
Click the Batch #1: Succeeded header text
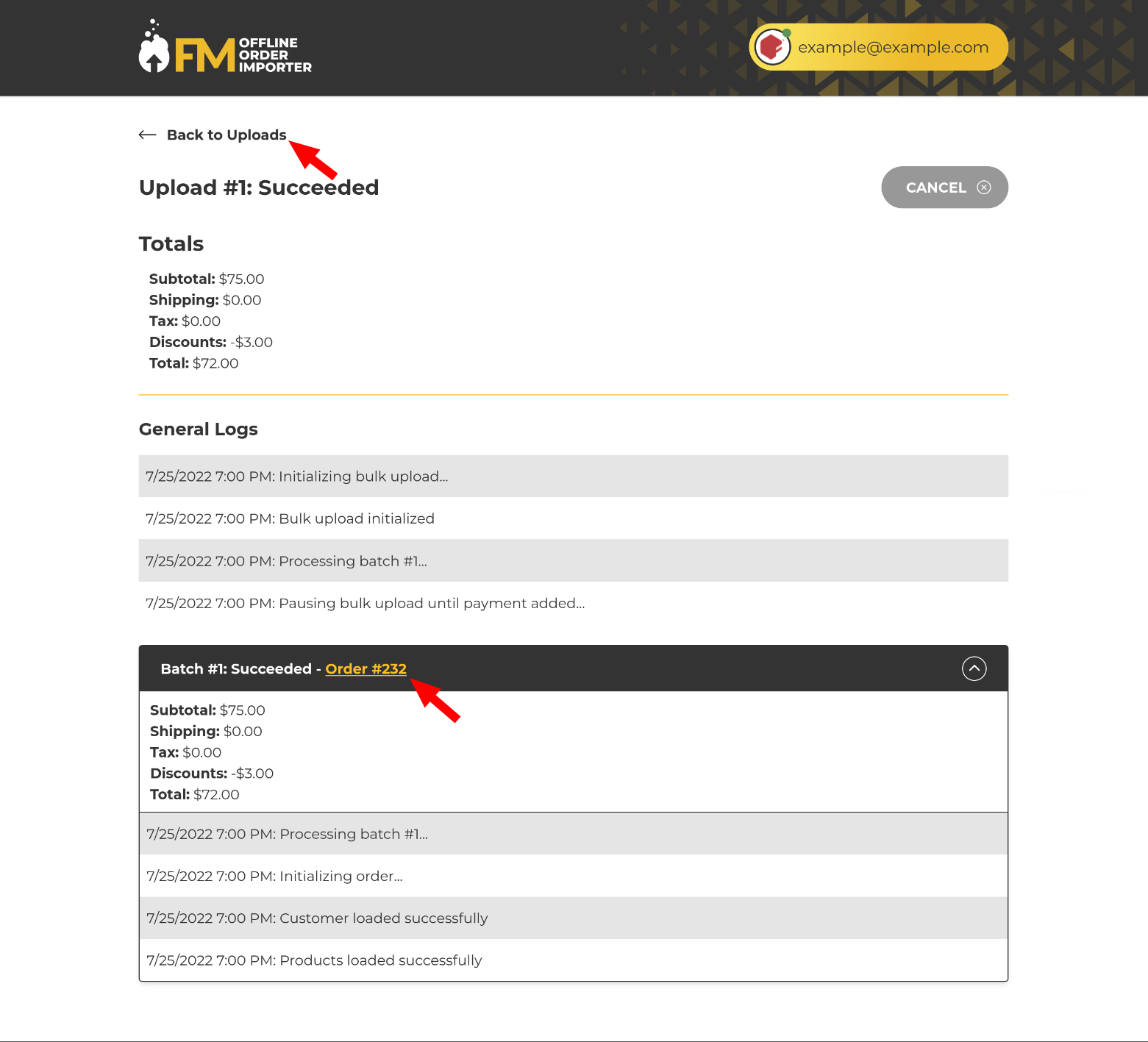236,669
